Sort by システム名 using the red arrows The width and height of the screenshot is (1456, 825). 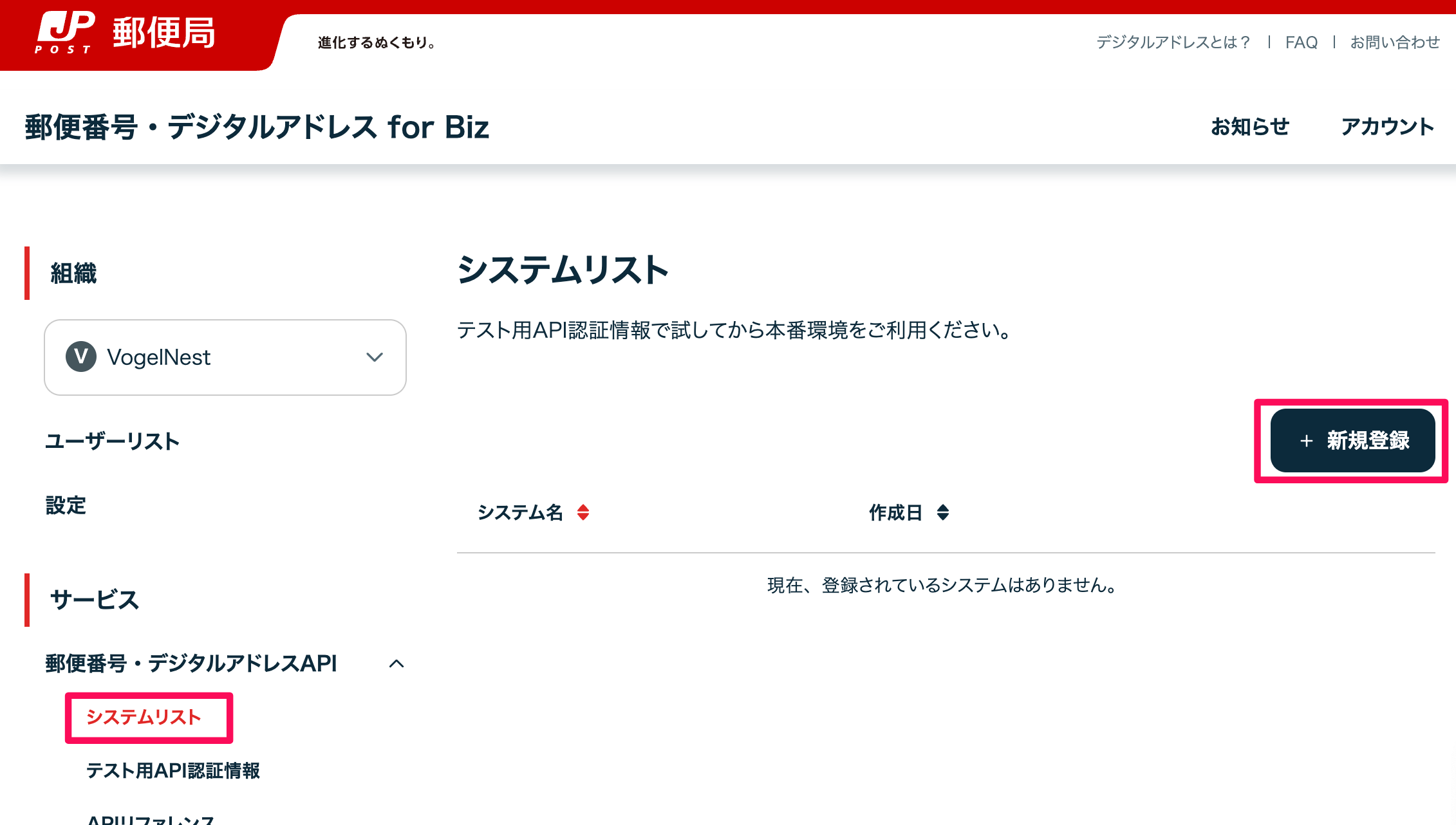(583, 512)
